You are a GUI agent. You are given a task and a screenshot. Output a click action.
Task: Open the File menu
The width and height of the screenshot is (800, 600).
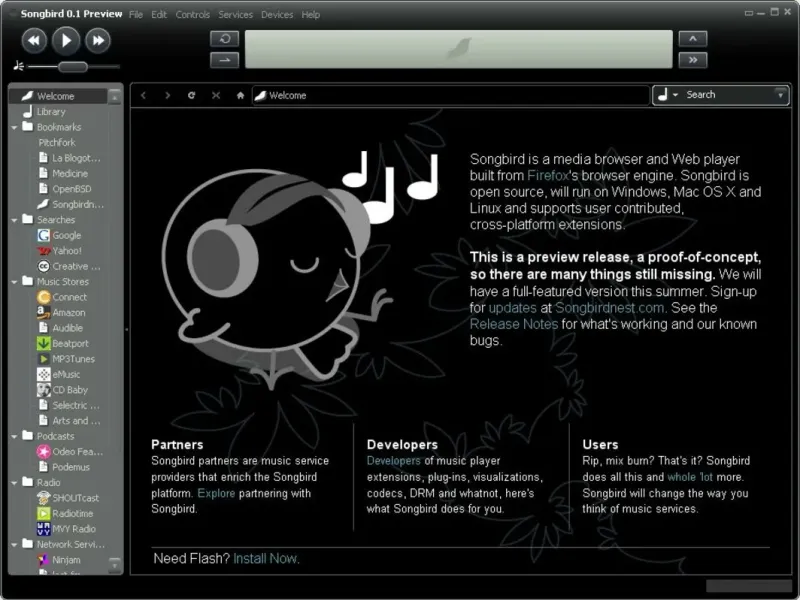(136, 15)
